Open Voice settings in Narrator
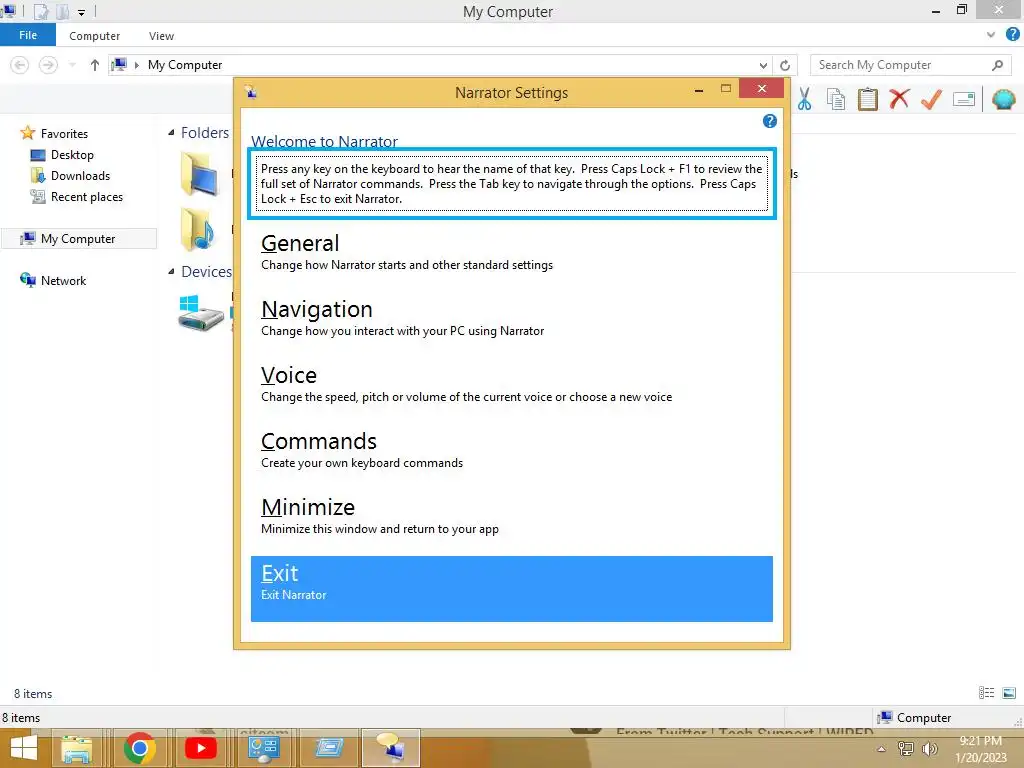The image size is (1024, 768). (x=511, y=384)
